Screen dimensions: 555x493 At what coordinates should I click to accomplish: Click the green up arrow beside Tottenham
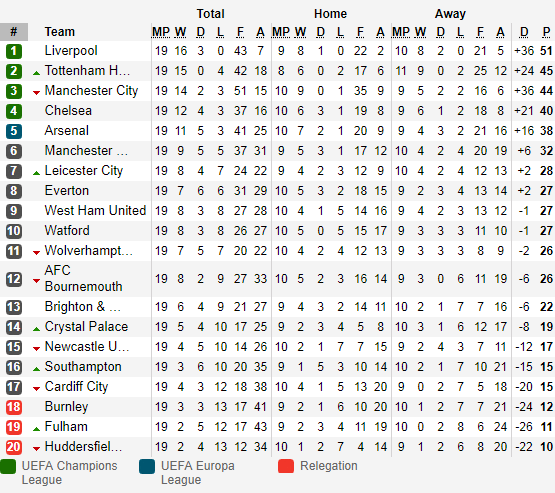[36, 73]
